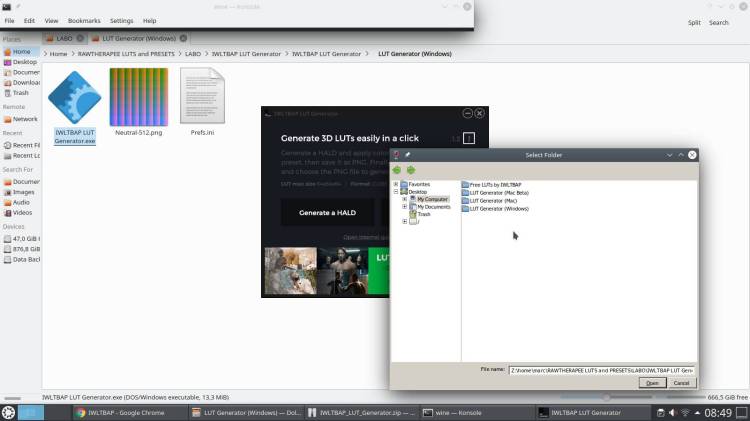Screen dimensions: 750x421
Task: Open the Bookmarks menu in Konsole
Action: point(84,21)
